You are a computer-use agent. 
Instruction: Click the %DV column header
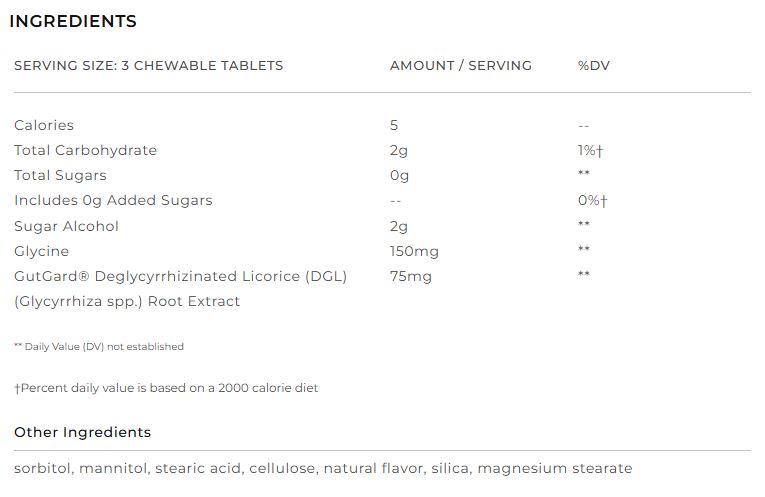(594, 65)
